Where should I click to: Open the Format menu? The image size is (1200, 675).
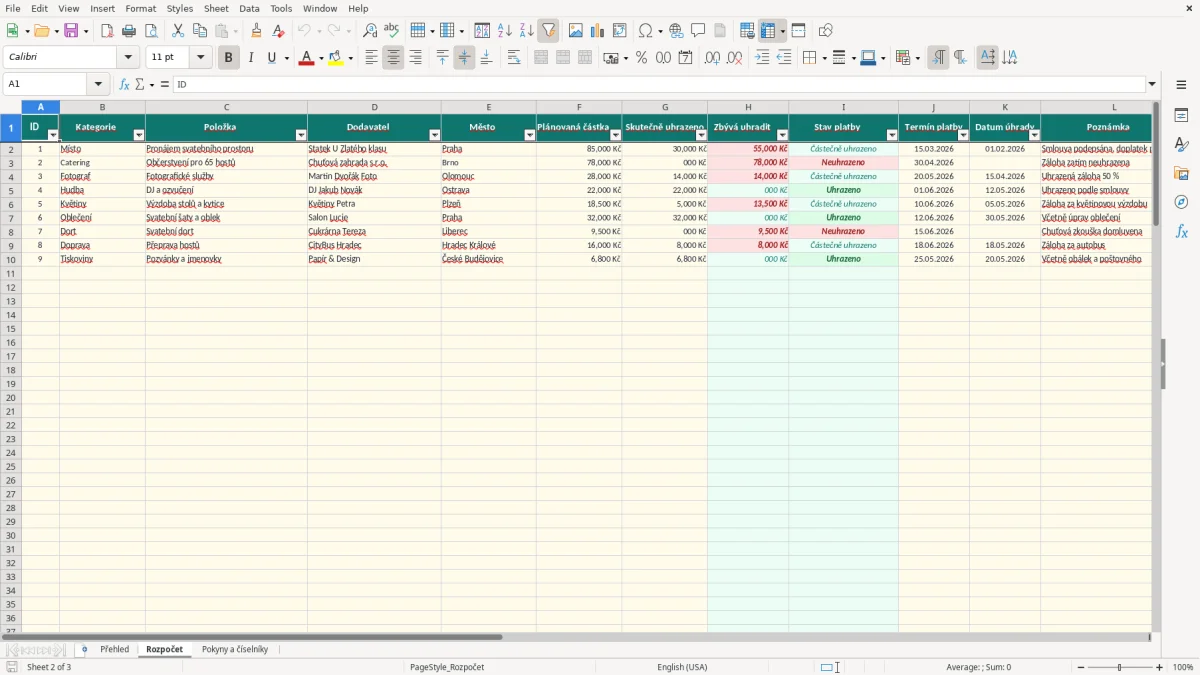pos(141,8)
